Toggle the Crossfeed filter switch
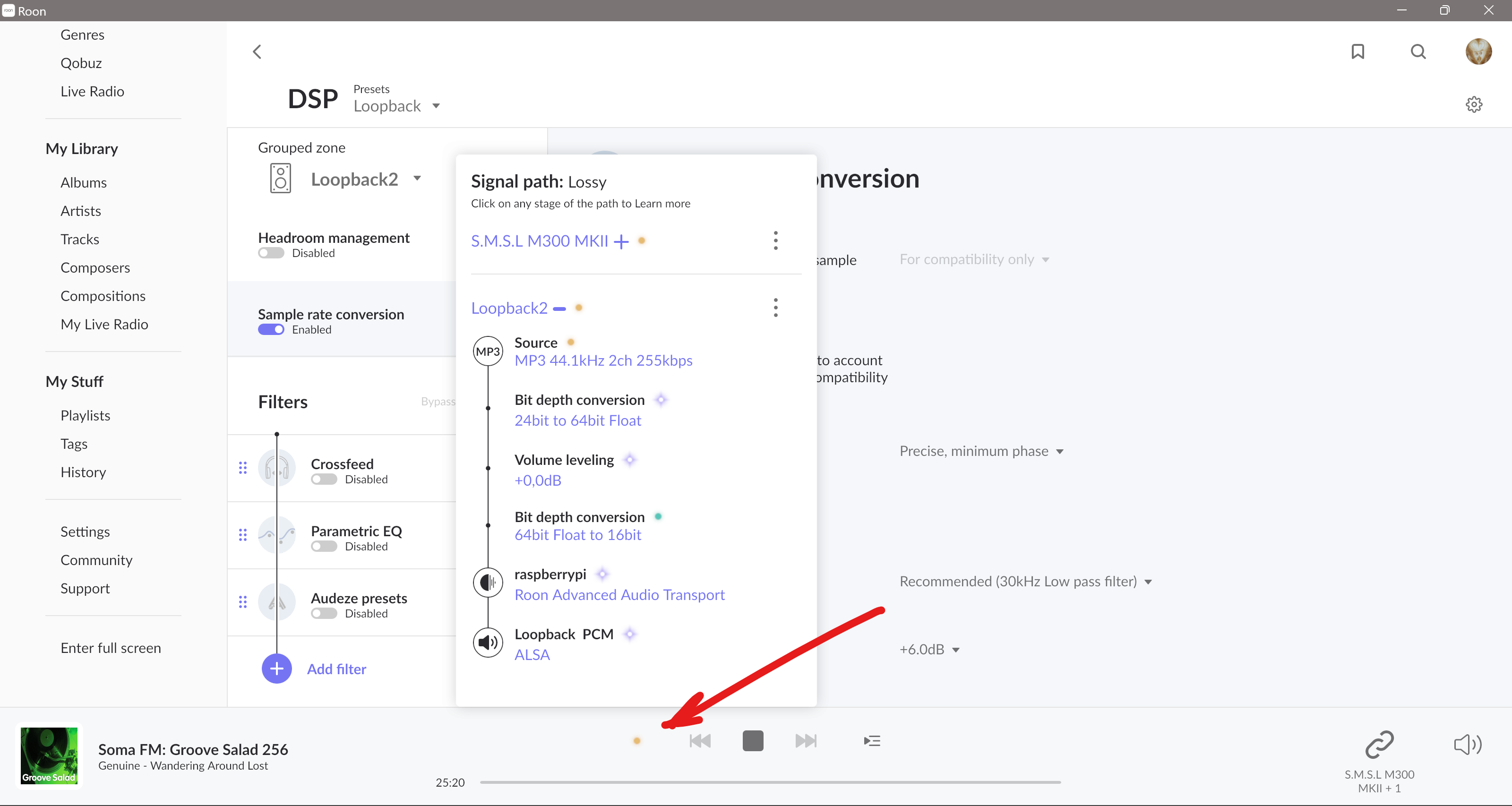The image size is (1512, 806). pyautogui.click(x=324, y=480)
